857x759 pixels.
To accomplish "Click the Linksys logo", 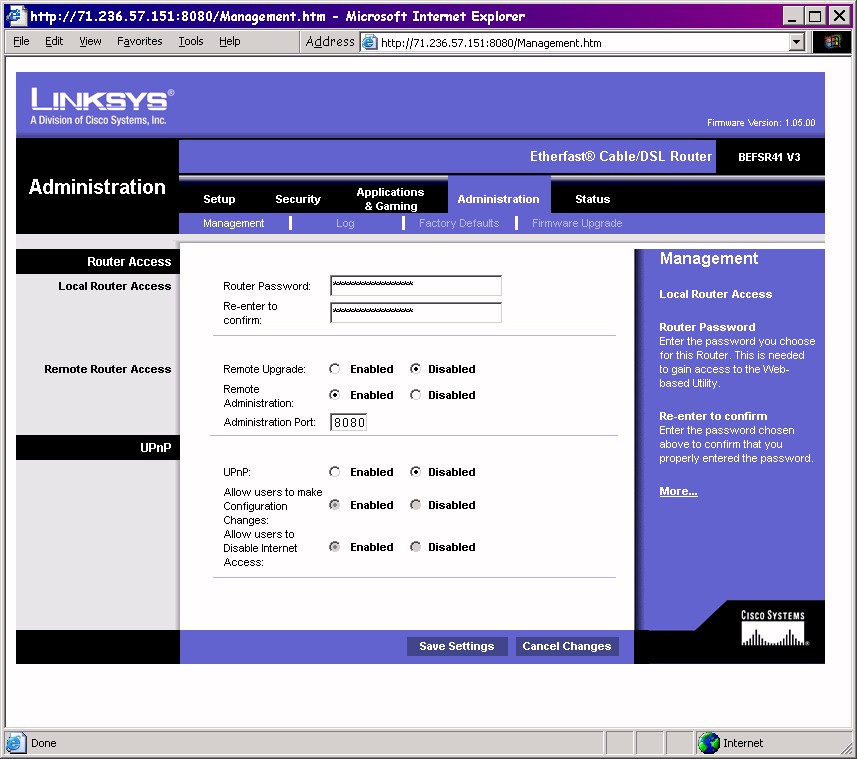I will 102,106.
